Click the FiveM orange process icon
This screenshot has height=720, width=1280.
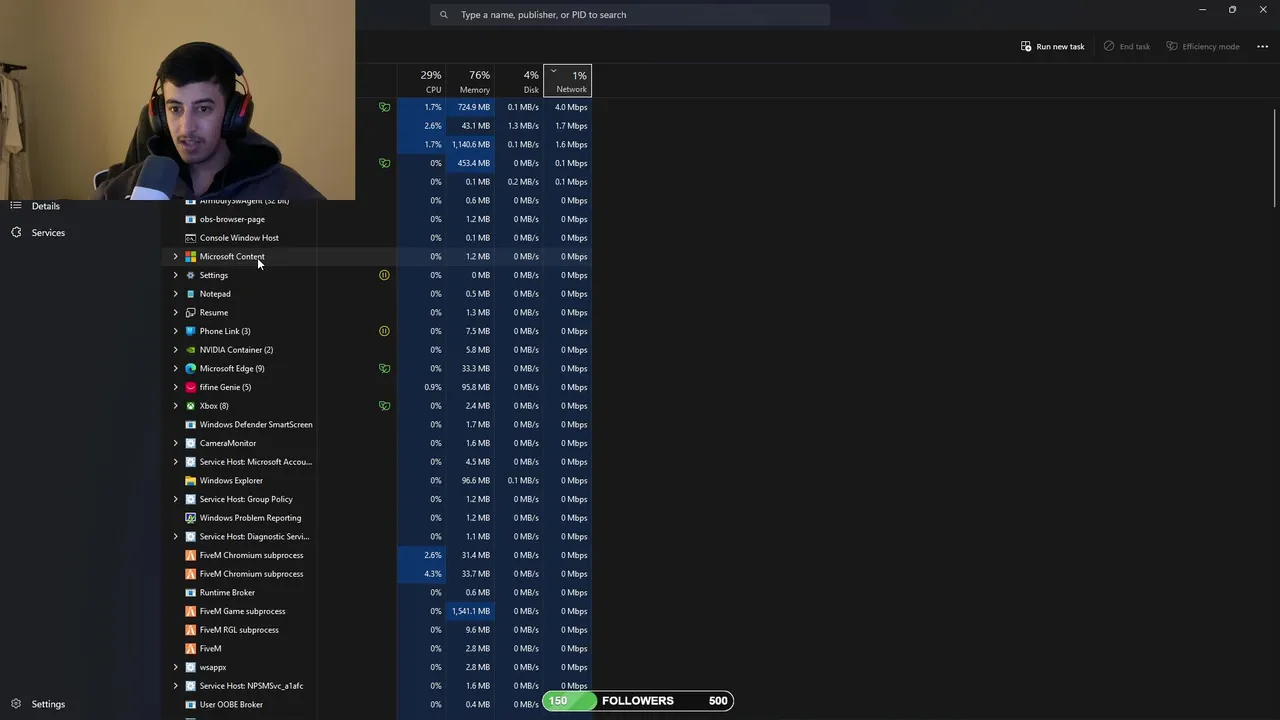click(190, 648)
